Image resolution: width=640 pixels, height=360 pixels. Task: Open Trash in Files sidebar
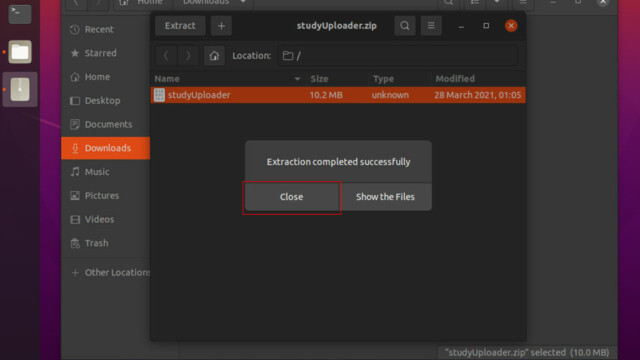106,243
